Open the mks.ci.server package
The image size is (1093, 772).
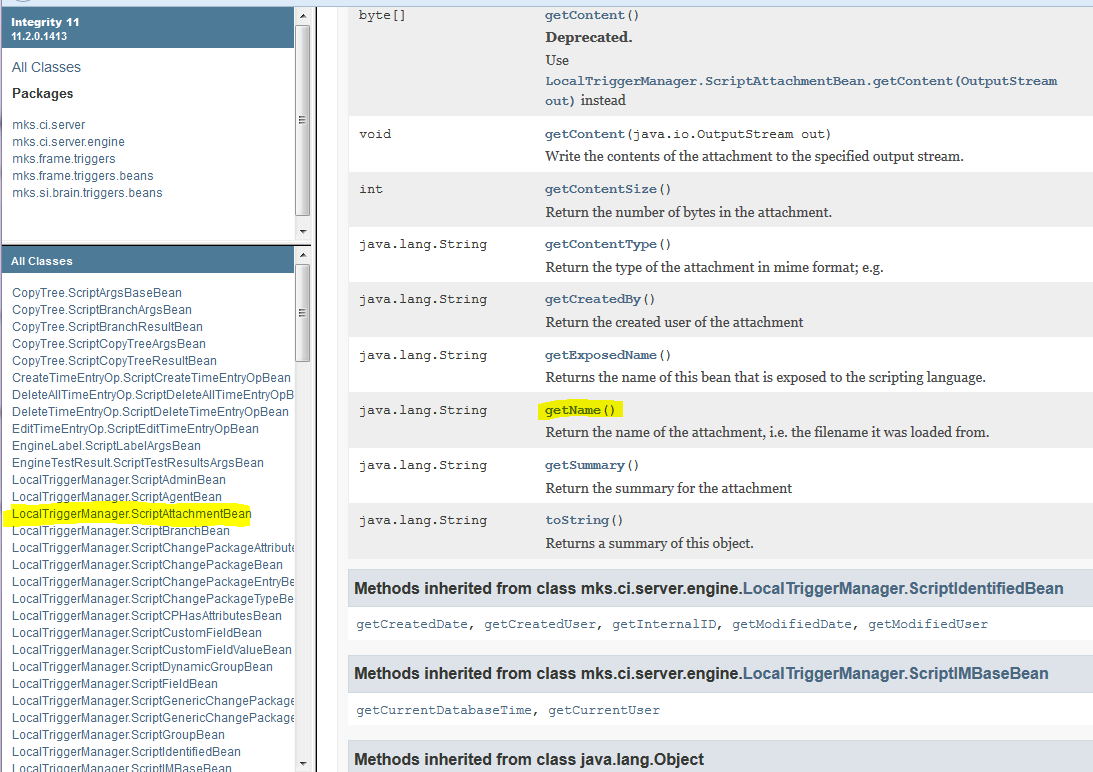(x=48, y=125)
